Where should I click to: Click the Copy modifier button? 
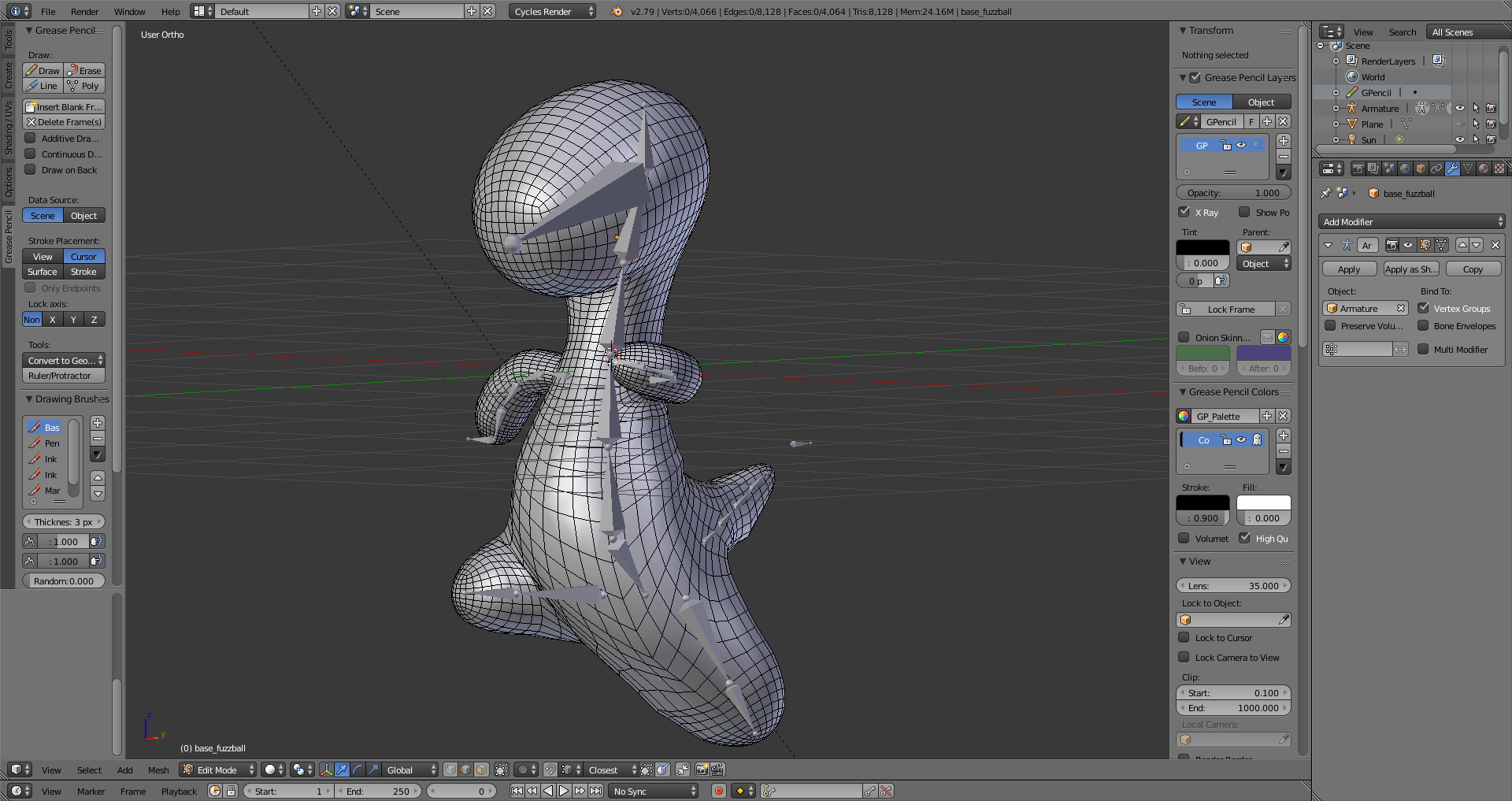pyautogui.click(x=1473, y=269)
